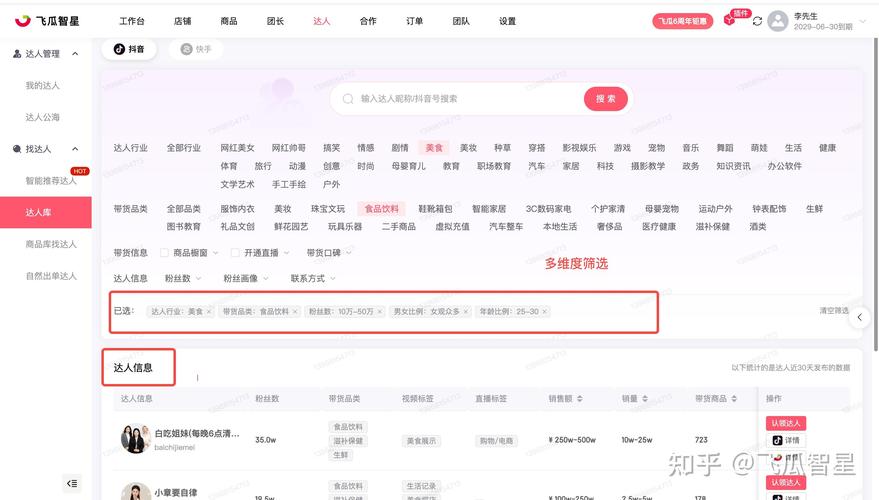Select 全部行业 in industry filter
The height and width of the screenshot is (500, 879).
[183, 148]
